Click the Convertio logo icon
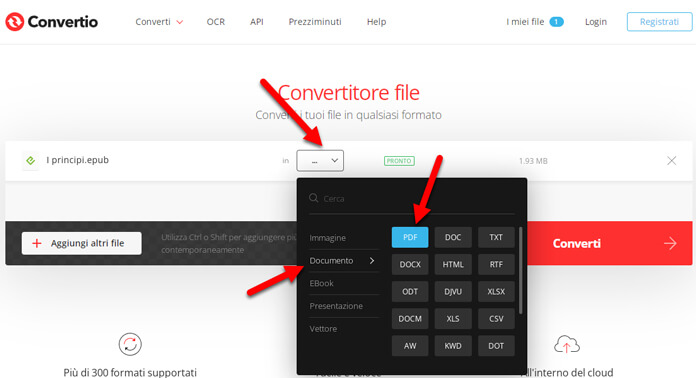Screen dimensions: 696x378 pyautogui.click(x=15, y=22)
